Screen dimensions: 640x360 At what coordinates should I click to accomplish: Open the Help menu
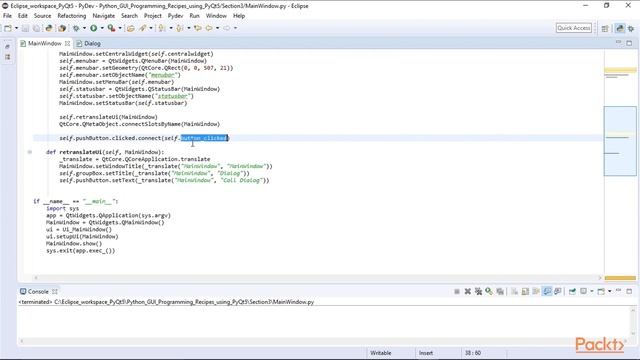[239, 16]
